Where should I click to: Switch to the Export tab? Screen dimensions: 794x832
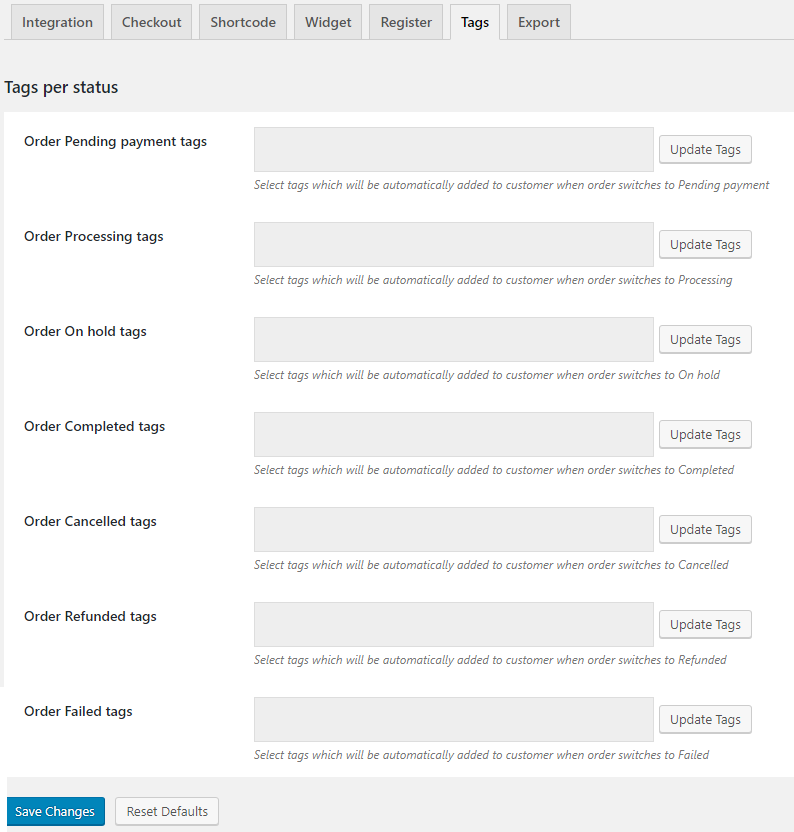(x=538, y=22)
